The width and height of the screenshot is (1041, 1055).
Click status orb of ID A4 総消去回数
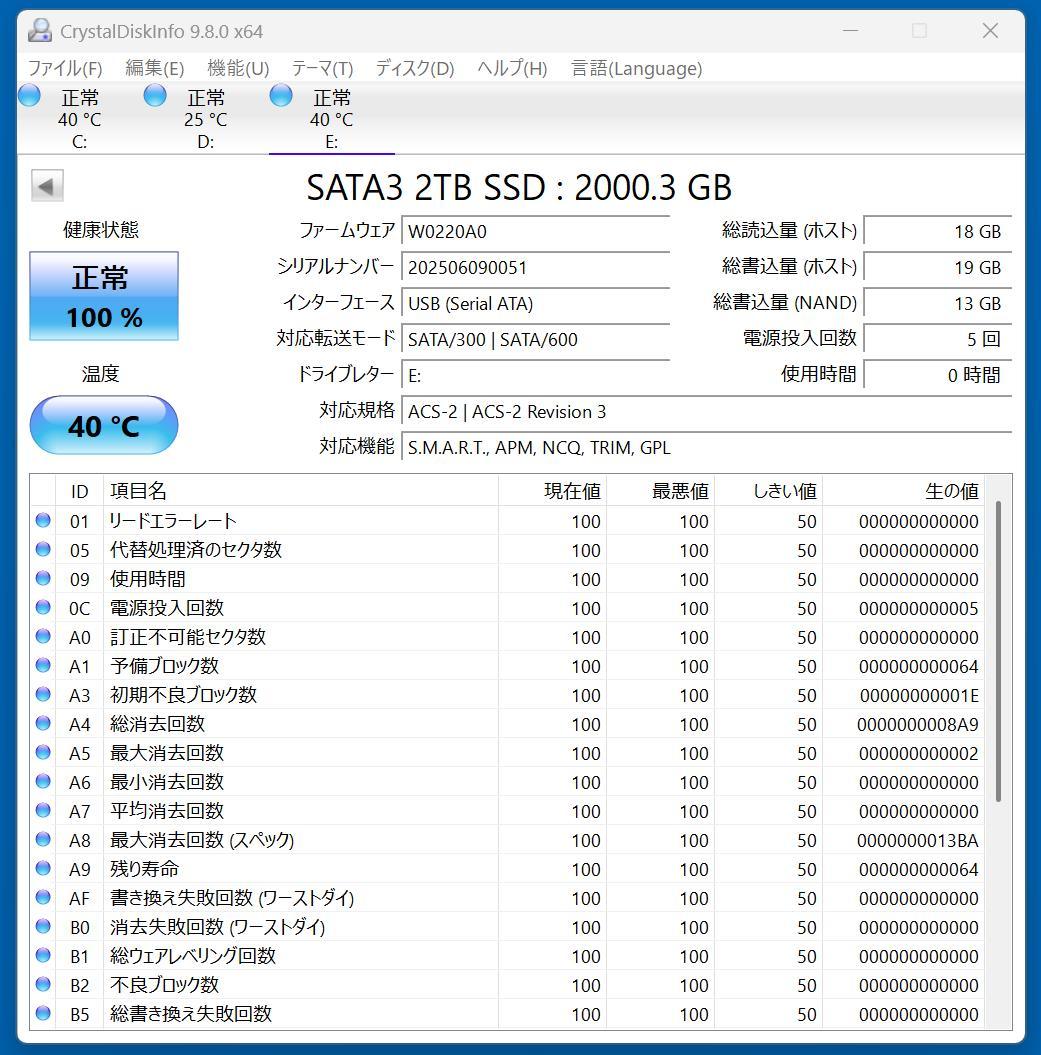pyautogui.click(x=43, y=723)
